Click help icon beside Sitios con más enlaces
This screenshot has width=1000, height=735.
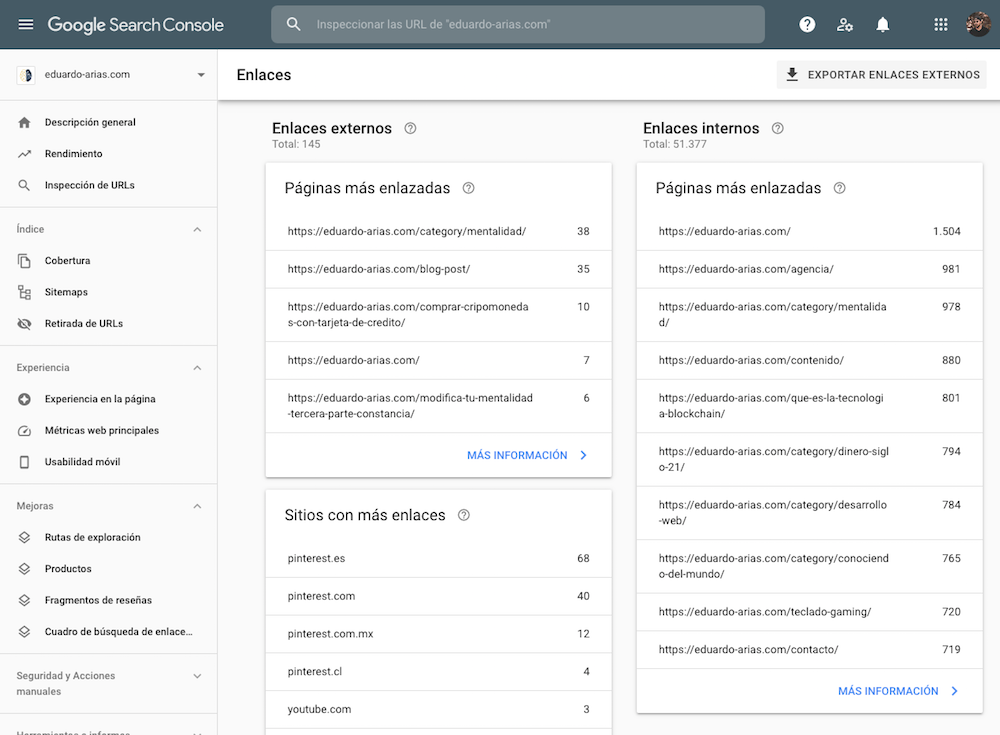[x=464, y=515]
